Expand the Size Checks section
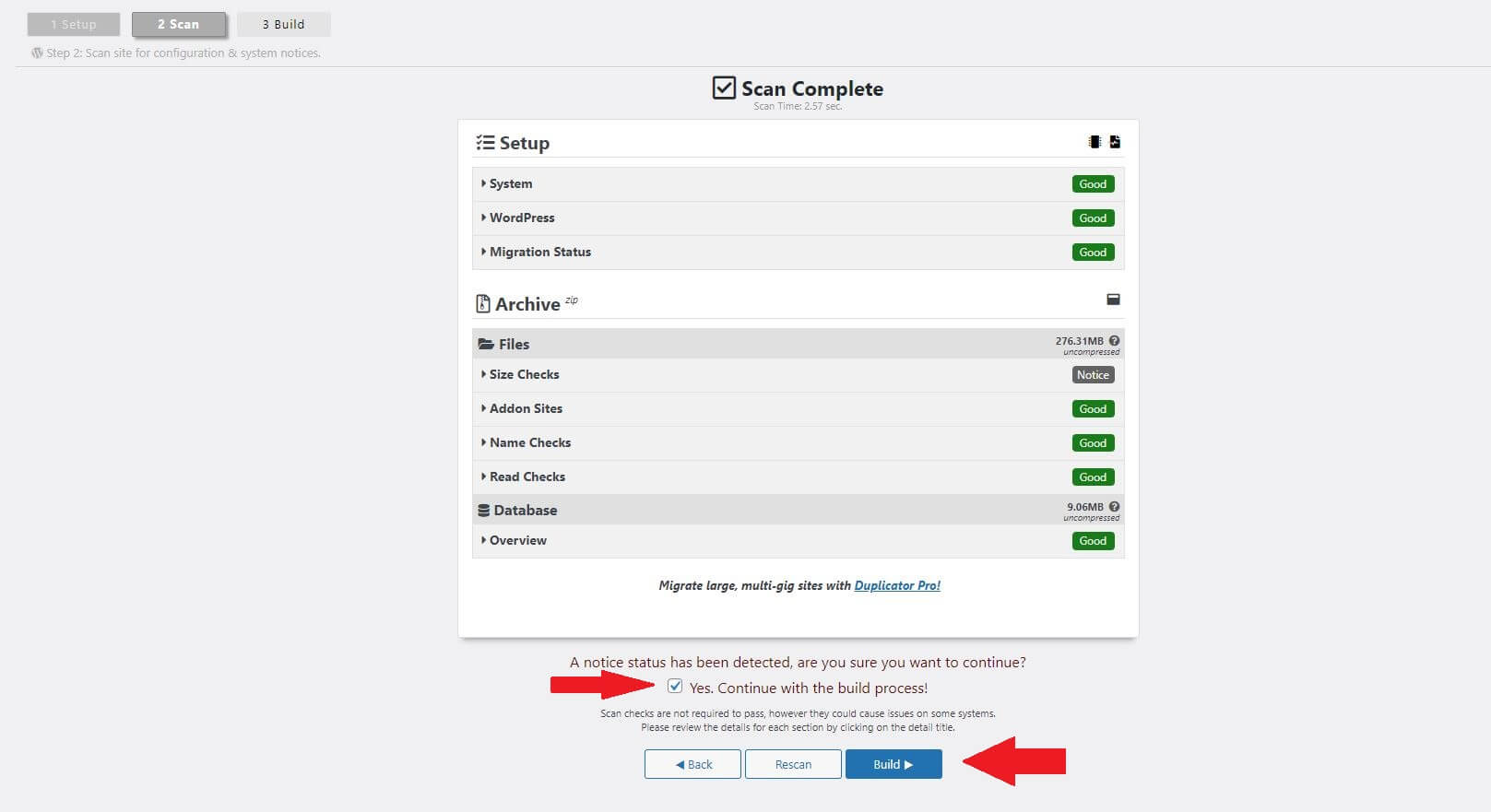Viewport: 1491px width, 812px height. pyautogui.click(x=524, y=374)
